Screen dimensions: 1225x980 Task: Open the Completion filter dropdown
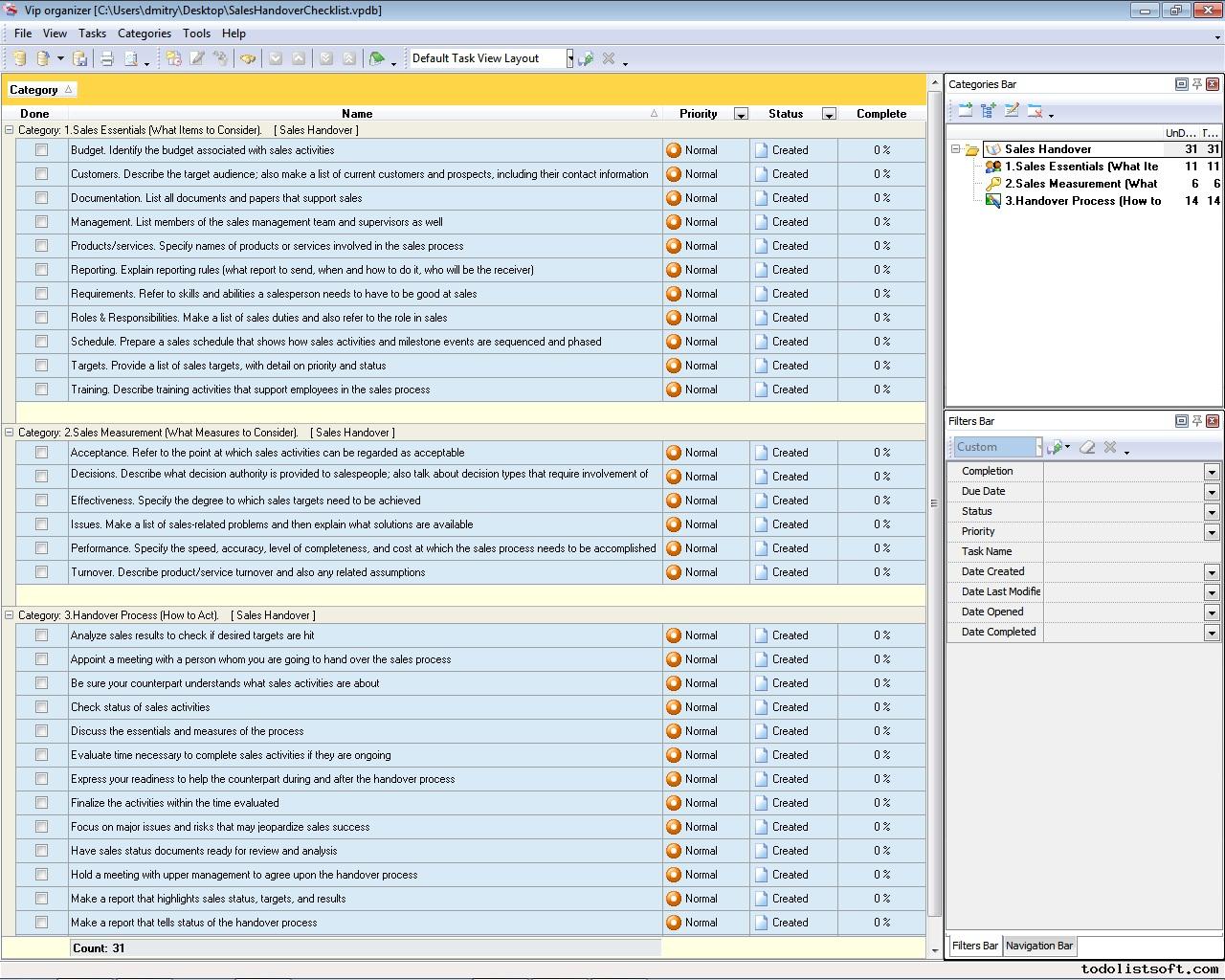click(1212, 472)
